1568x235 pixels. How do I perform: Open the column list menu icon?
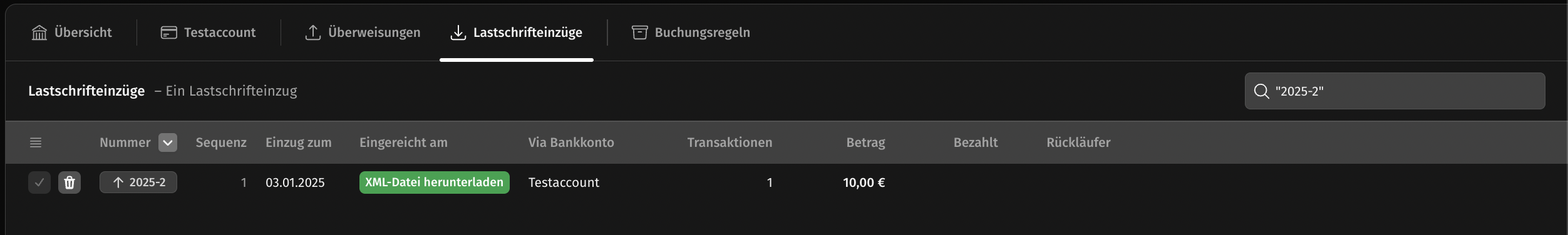pyautogui.click(x=36, y=142)
